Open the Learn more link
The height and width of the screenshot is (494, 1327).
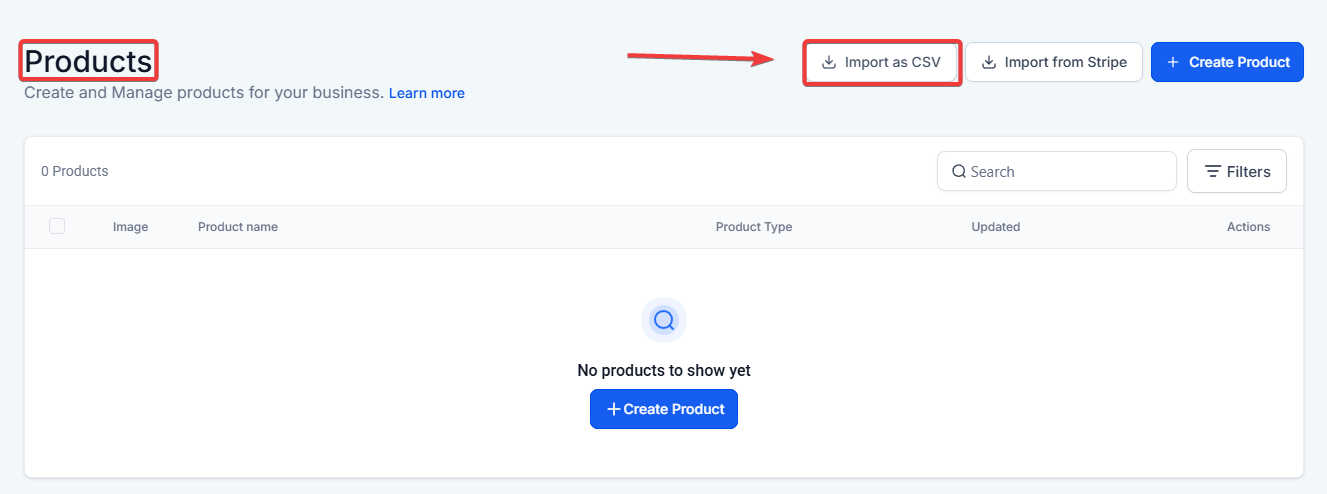coord(427,93)
